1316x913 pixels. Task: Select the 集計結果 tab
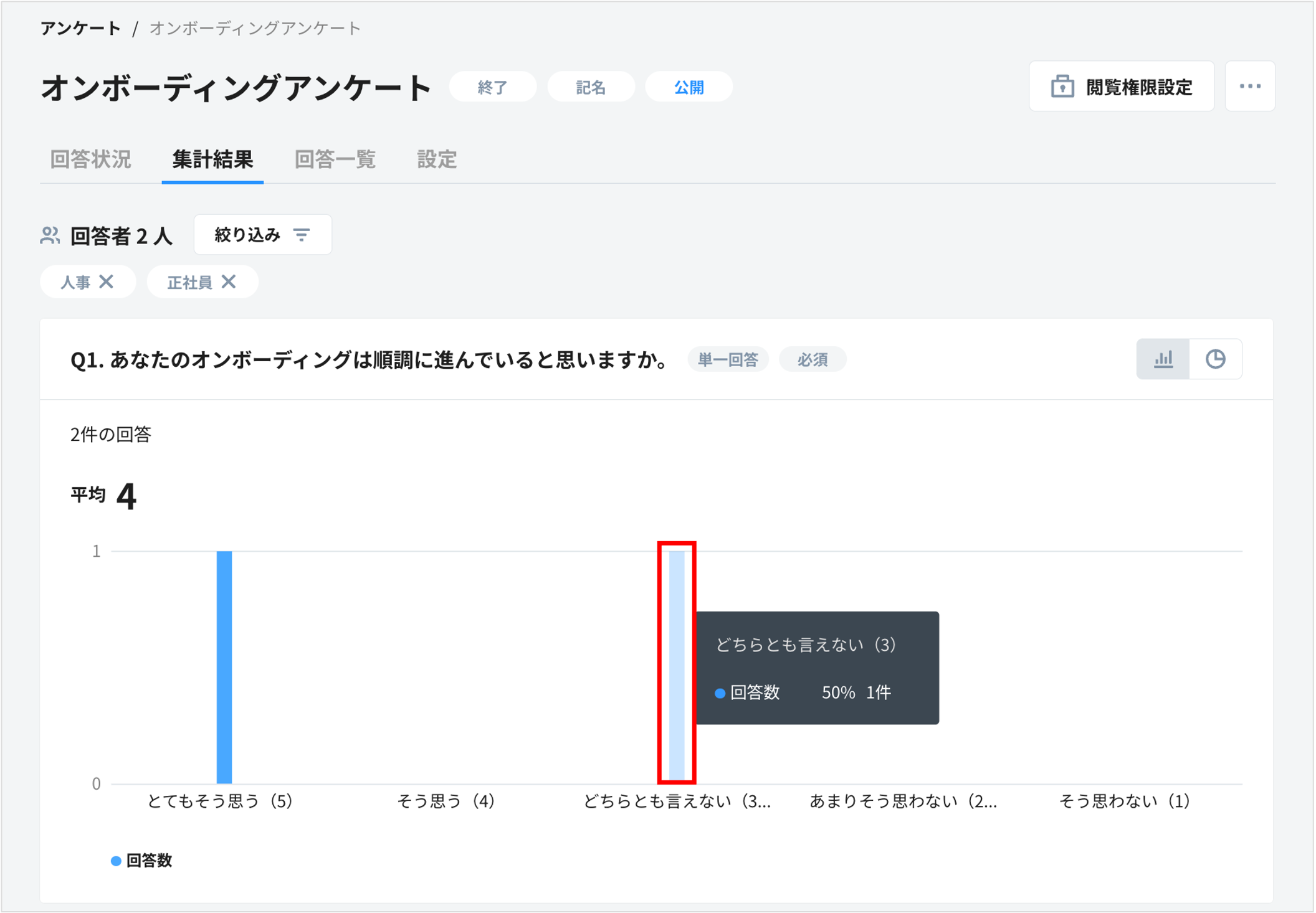click(x=212, y=160)
